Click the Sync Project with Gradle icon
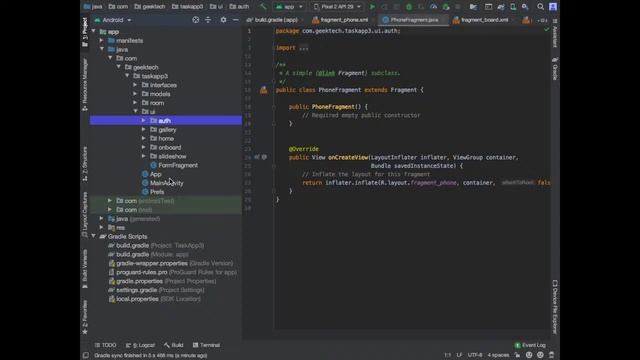Viewport: 640px width, 360px height. [x=501, y=7]
